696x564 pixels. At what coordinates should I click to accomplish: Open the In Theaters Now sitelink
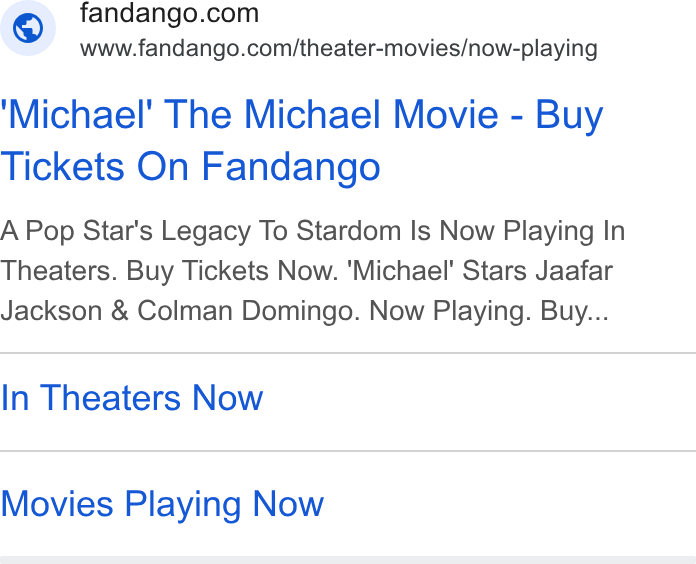[132, 398]
